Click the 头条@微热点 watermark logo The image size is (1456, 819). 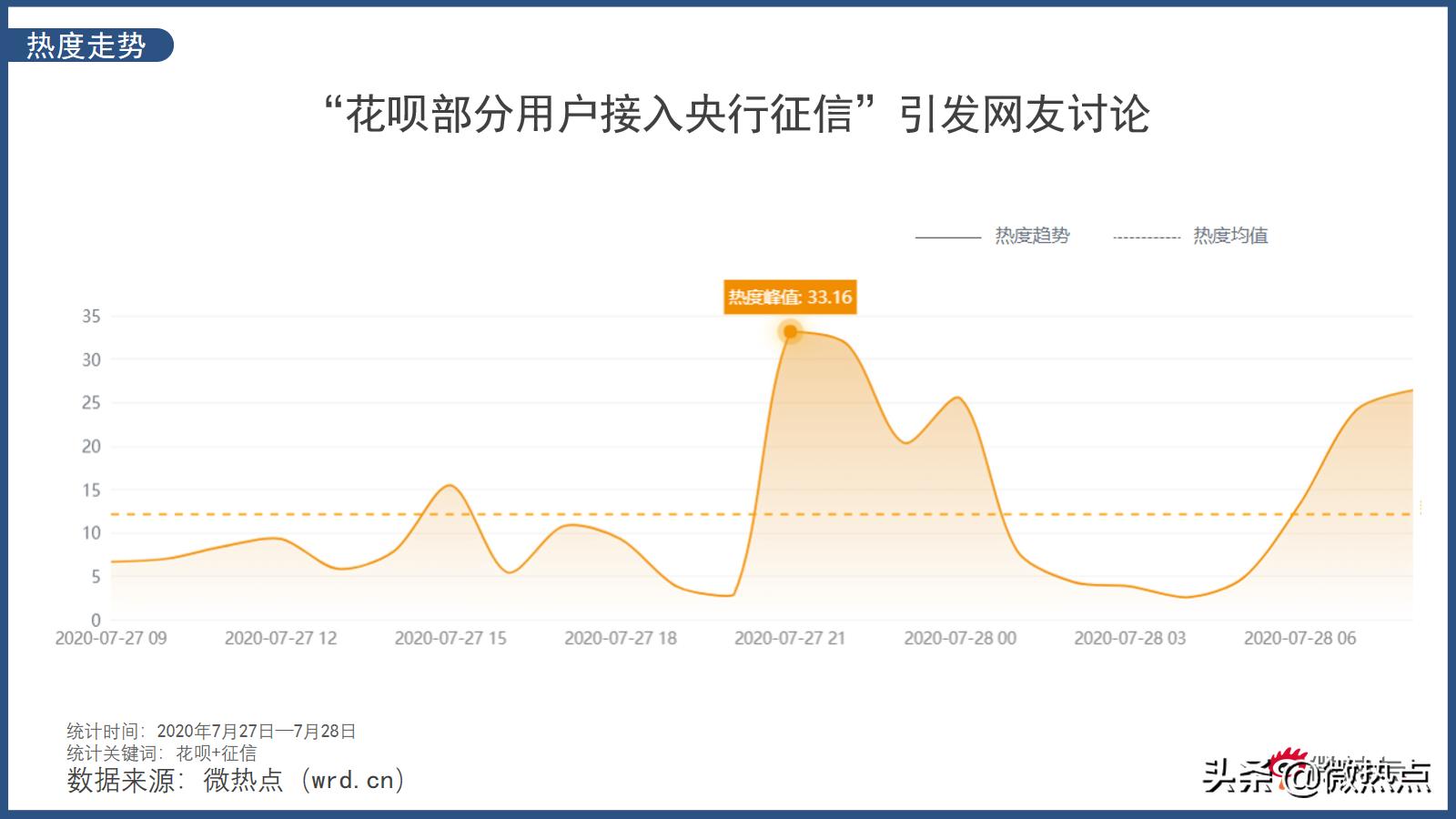pyautogui.click(x=1317, y=773)
